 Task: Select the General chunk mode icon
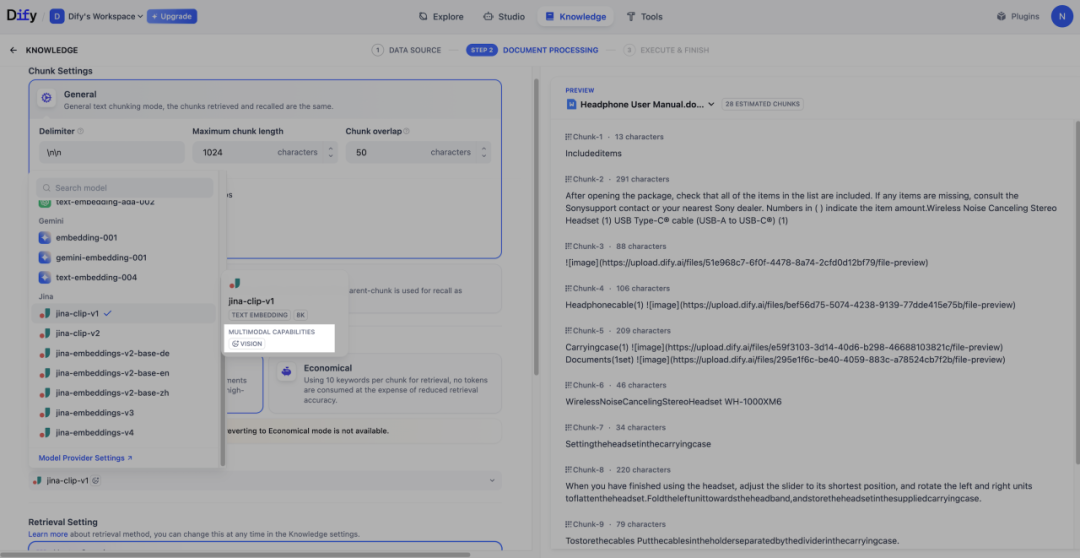click(x=46, y=99)
